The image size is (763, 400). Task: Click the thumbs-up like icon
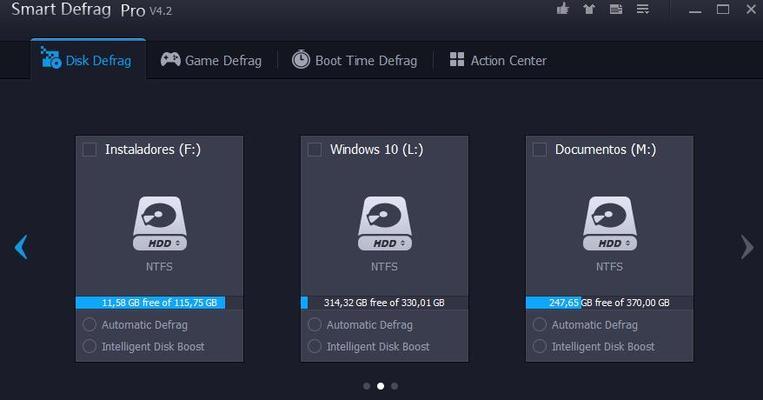point(563,9)
